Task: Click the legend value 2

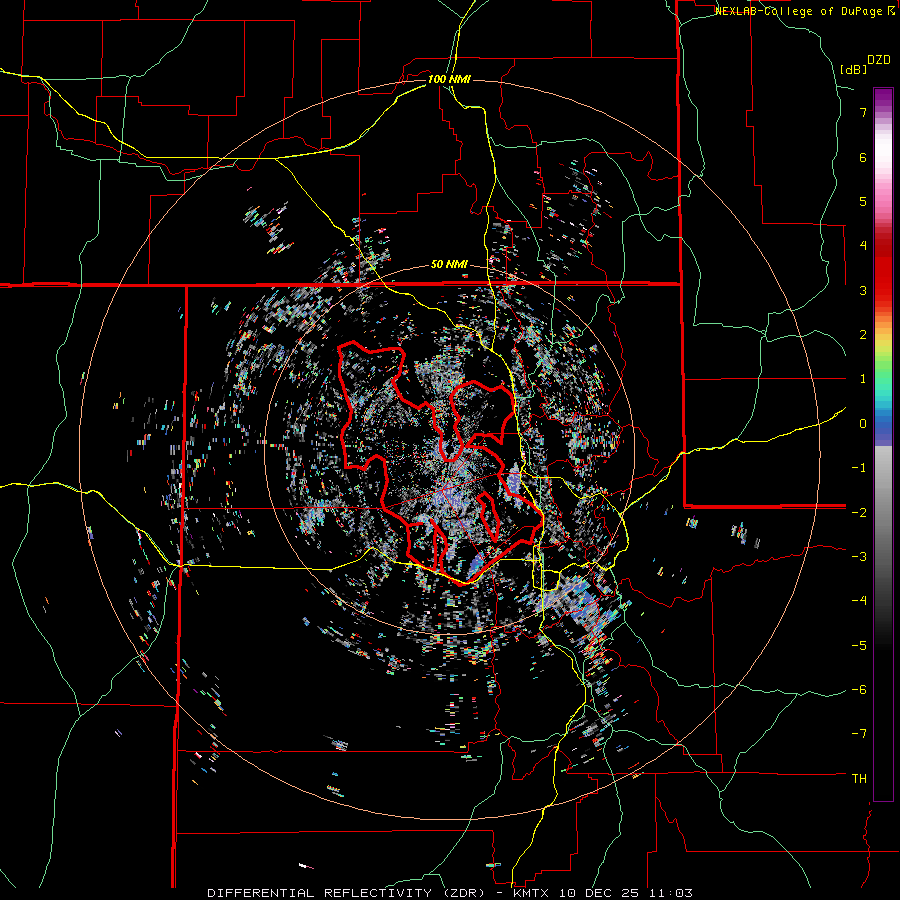Action: pyautogui.click(x=863, y=335)
